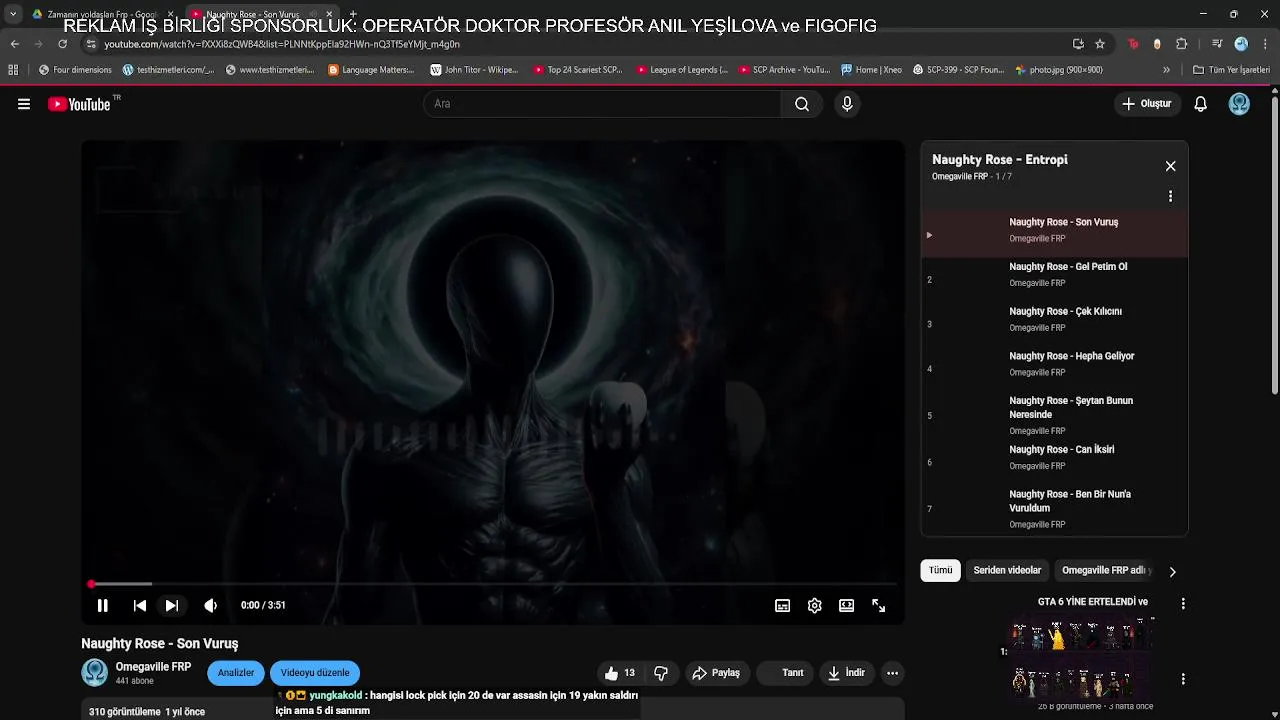Enter full screen mode

879,605
